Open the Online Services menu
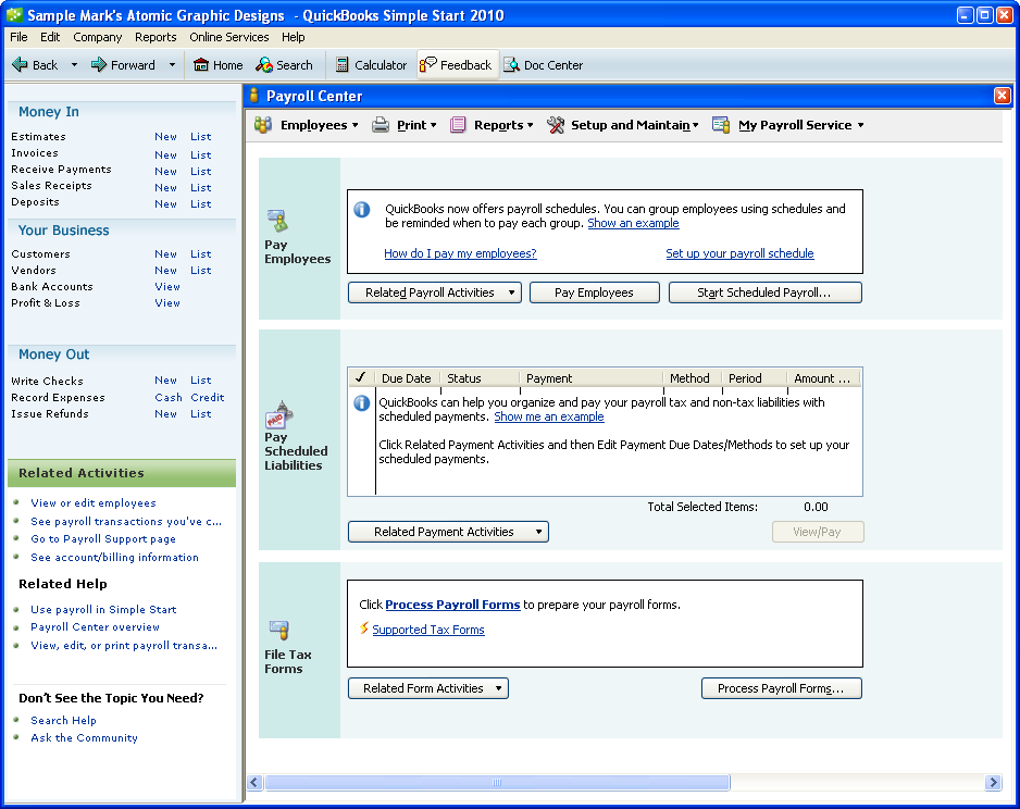Screen dimensions: 1020x809 pyautogui.click(x=229, y=37)
